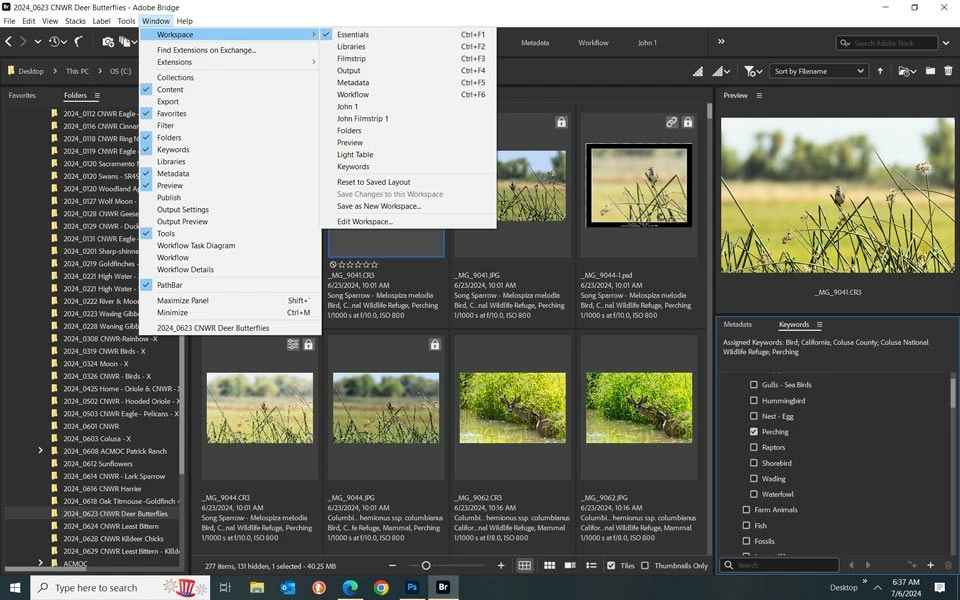Toggle ascending sort order arrow
This screenshot has width=960, height=600.
coord(880,71)
